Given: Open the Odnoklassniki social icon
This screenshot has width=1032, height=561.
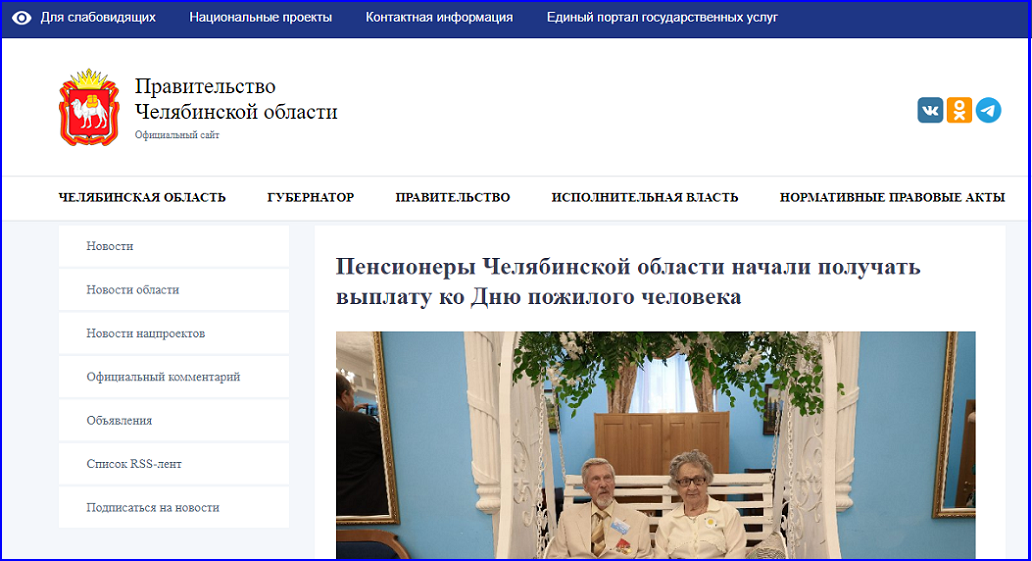Looking at the screenshot, I should [x=959, y=110].
